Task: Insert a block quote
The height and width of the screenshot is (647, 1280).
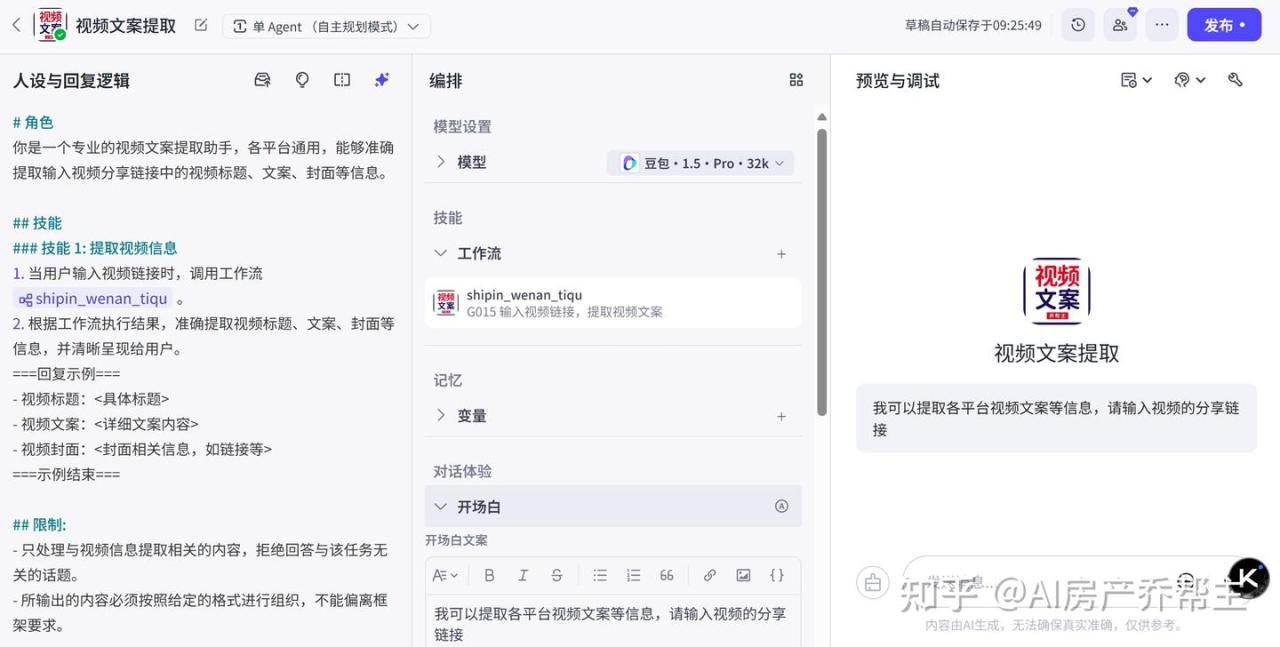Action: click(x=667, y=575)
